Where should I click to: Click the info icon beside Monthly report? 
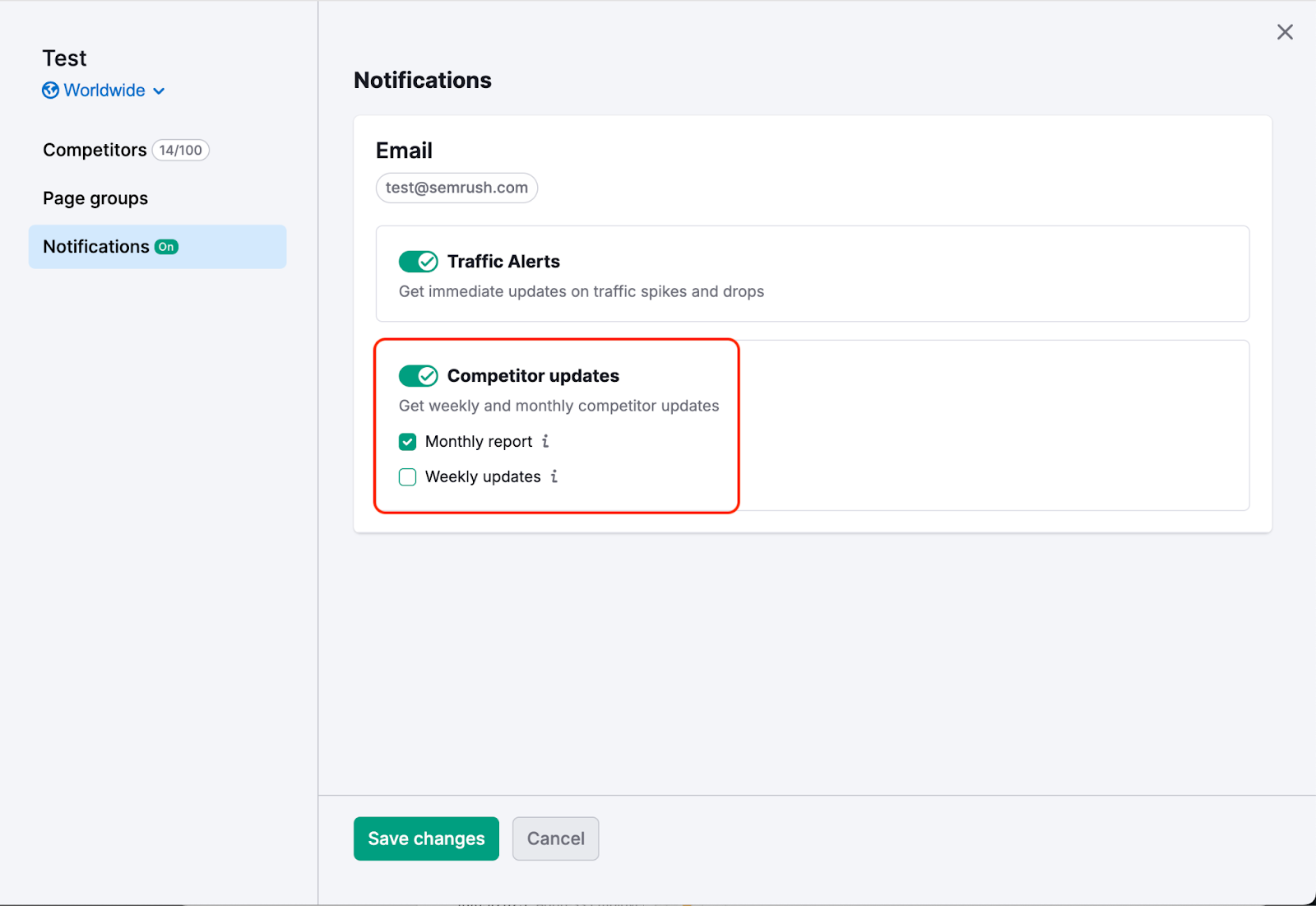coord(545,442)
